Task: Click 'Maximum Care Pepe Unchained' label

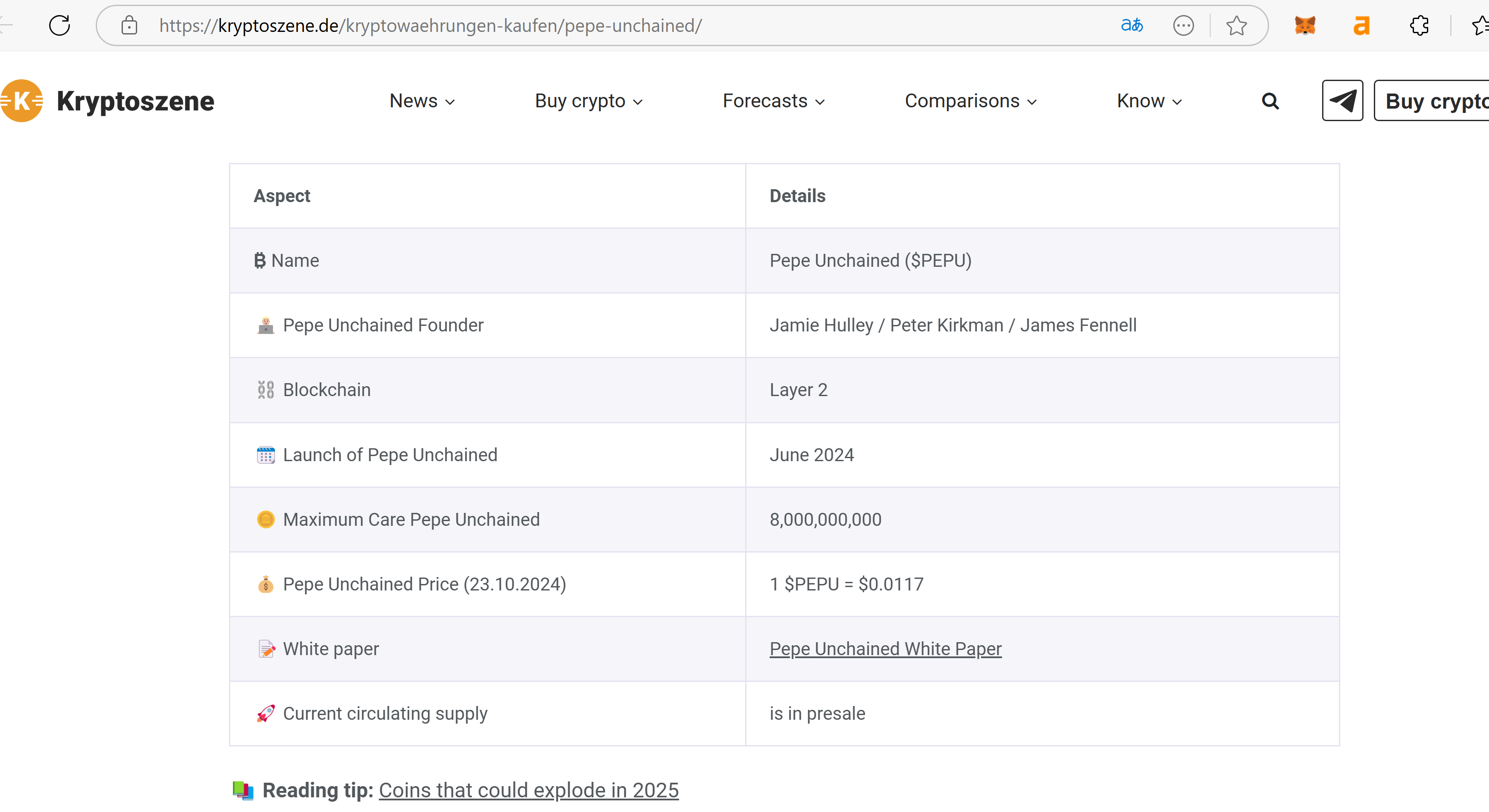Action: (x=411, y=519)
